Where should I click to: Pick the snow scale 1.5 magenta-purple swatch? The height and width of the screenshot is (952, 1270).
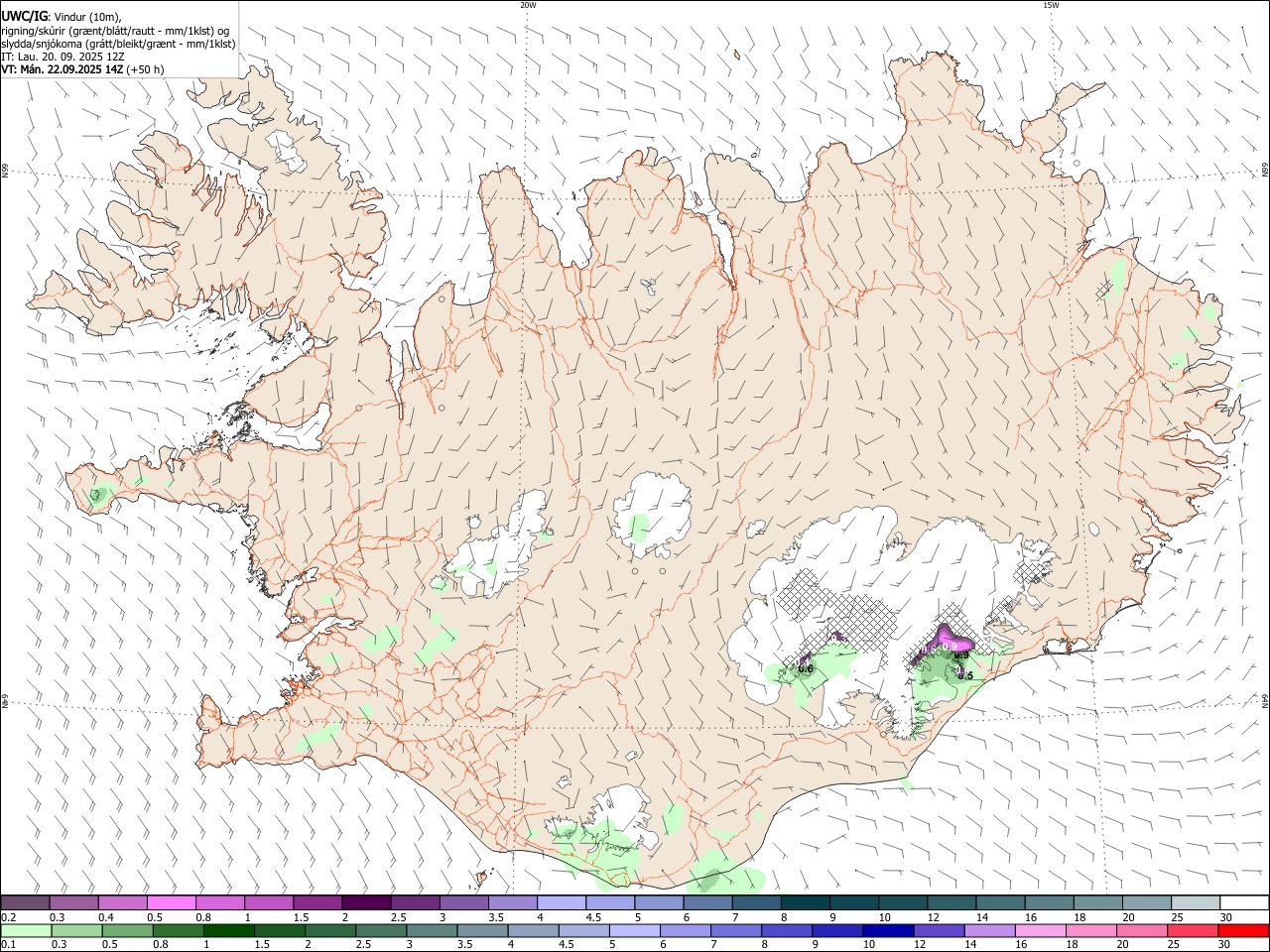(x=317, y=902)
